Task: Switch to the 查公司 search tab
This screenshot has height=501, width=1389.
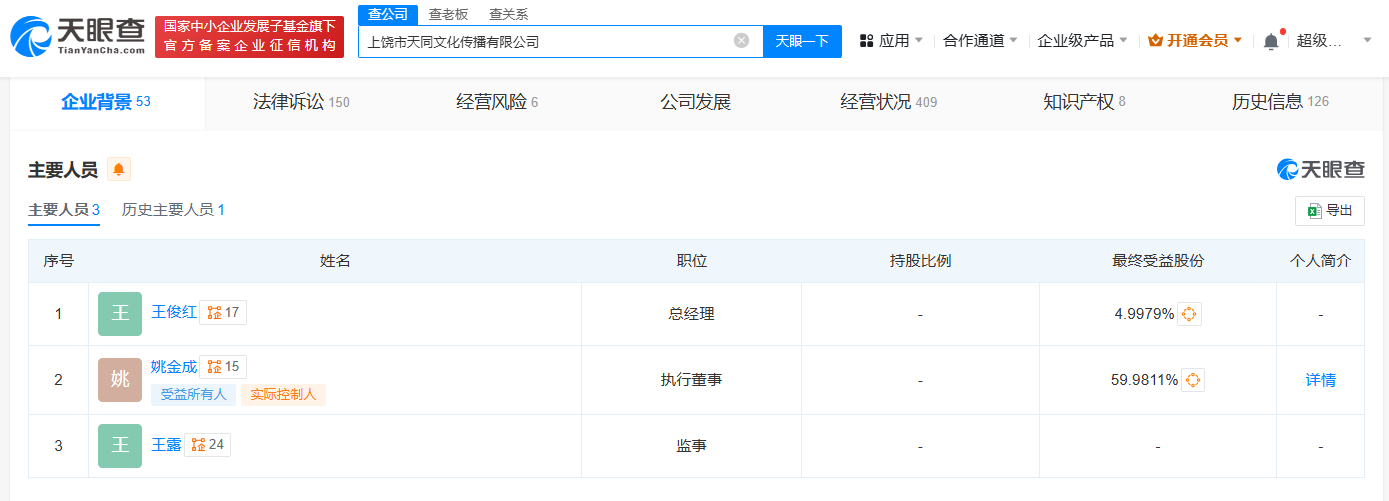Action: (387, 14)
